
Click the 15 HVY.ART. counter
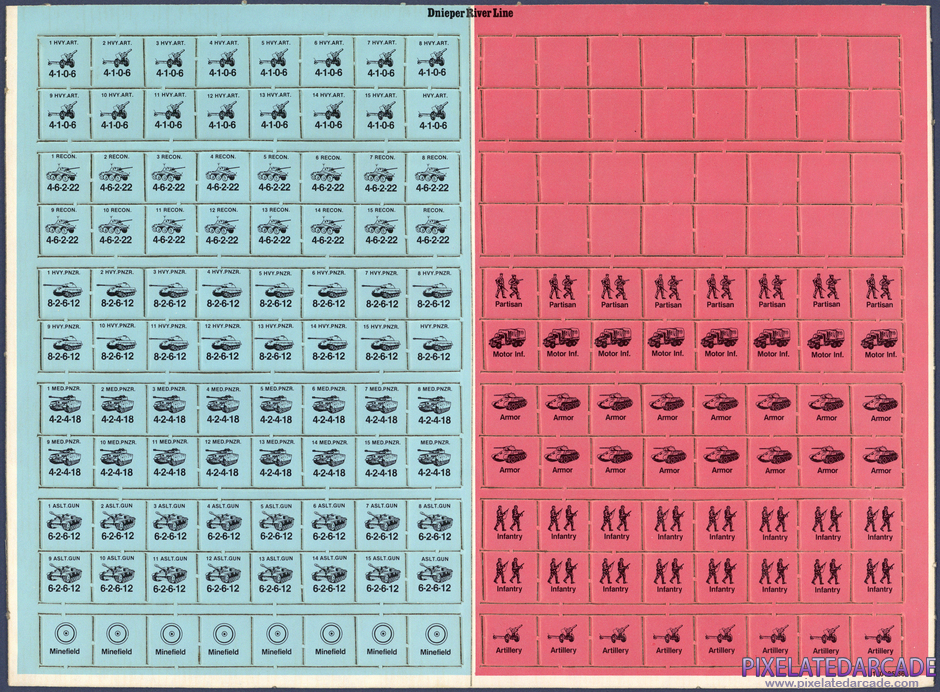coord(381,113)
